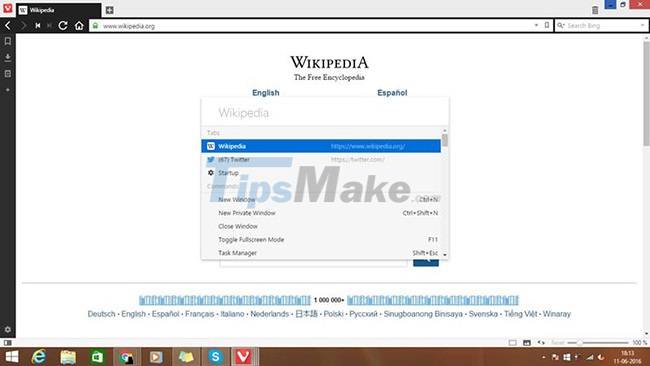This screenshot has height=366, width=650.
Task: Toggle the side panel visibility
Action: tap(7, 343)
